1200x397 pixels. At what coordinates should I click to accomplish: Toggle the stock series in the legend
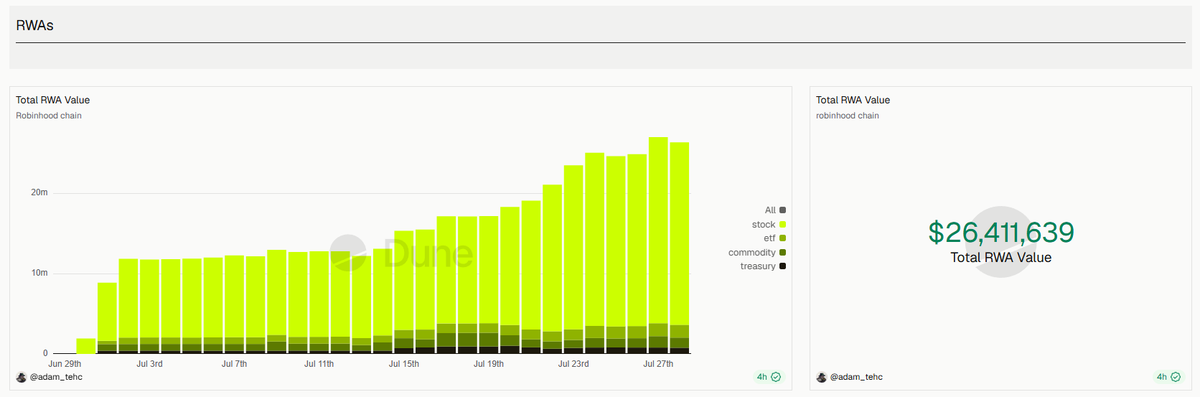pyautogui.click(x=769, y=224)
